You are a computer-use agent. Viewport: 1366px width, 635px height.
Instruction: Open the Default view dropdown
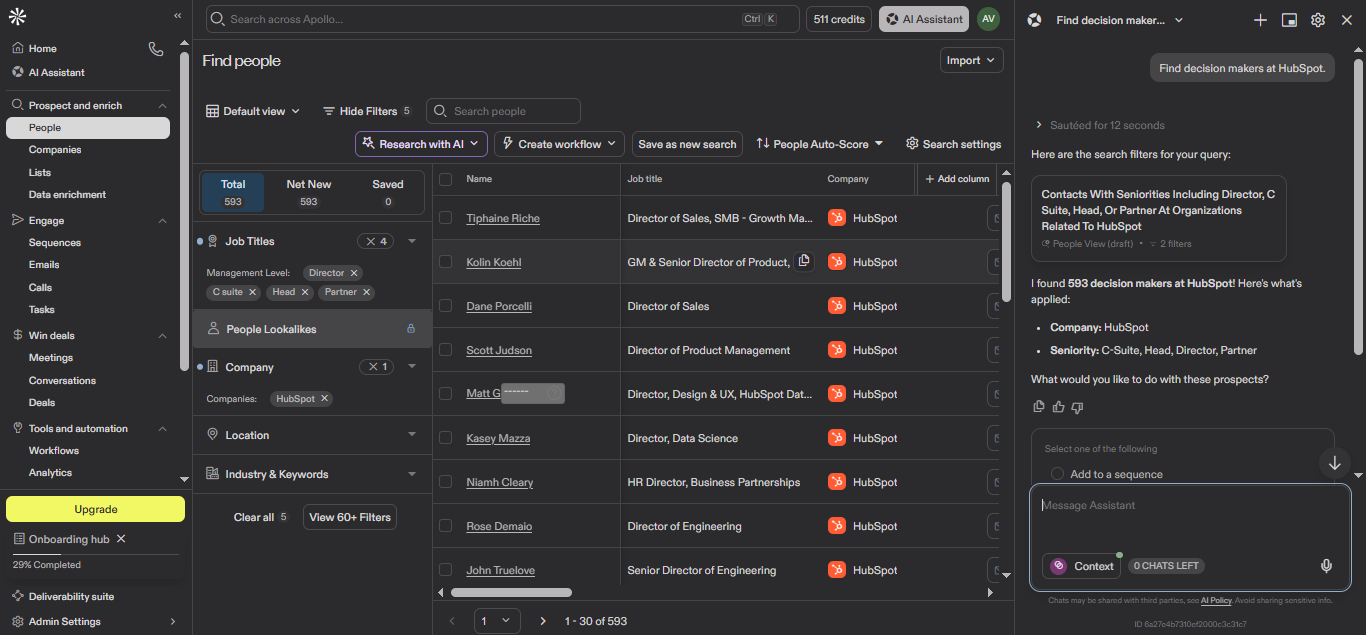(253, 111)
